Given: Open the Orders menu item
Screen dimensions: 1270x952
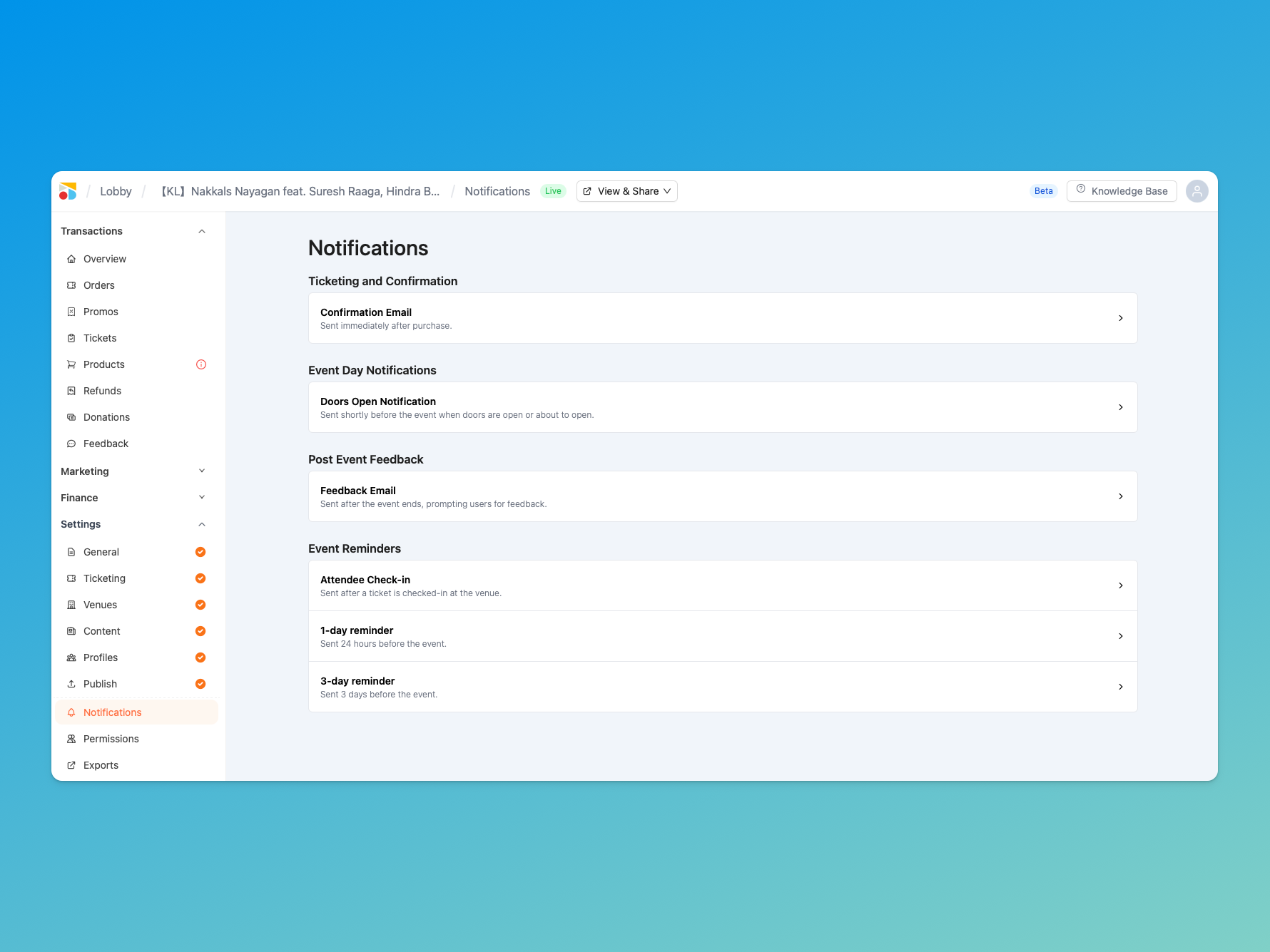Looking at the screenshot, I should click(x=99, y=285).
